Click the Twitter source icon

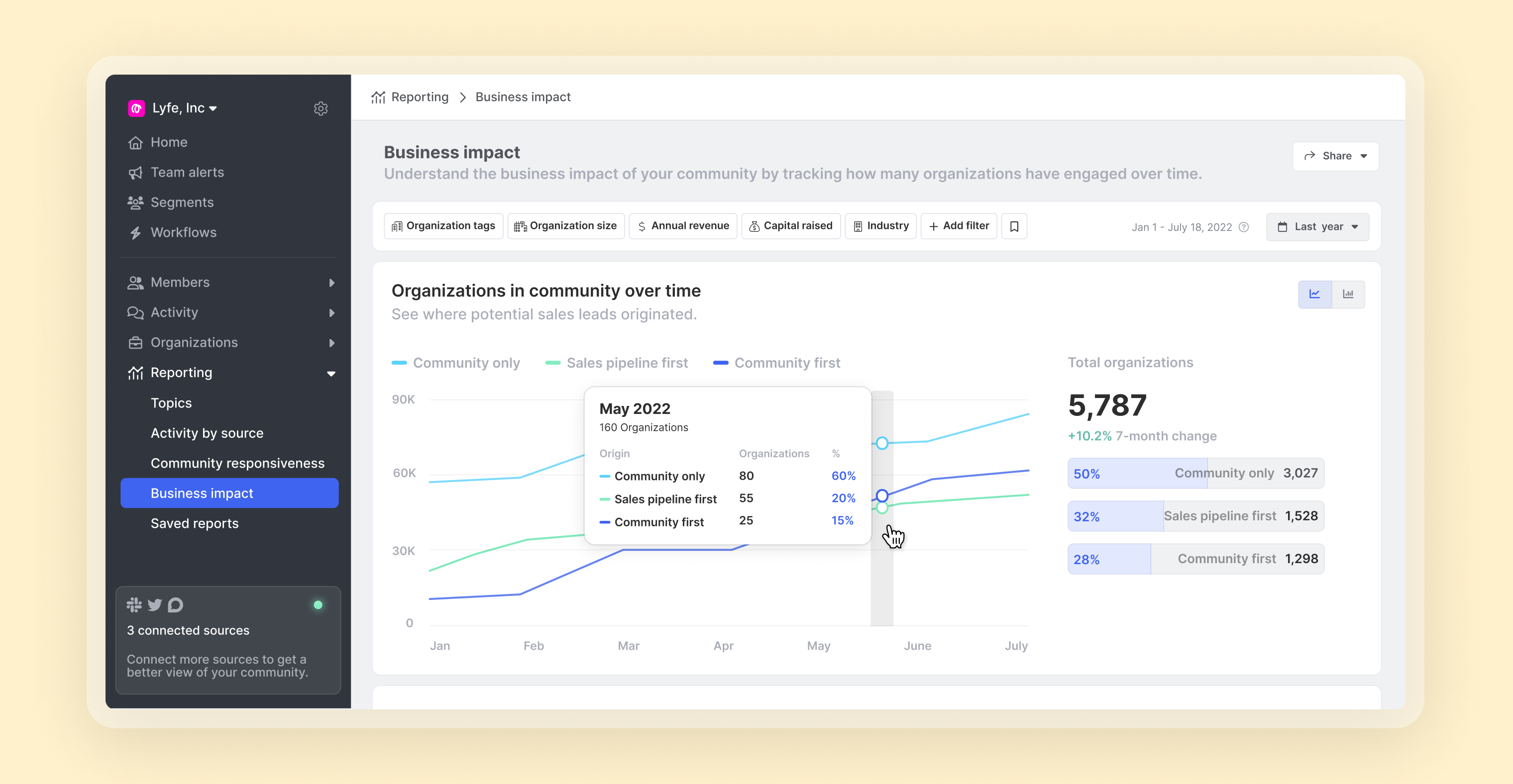point(154,605)
